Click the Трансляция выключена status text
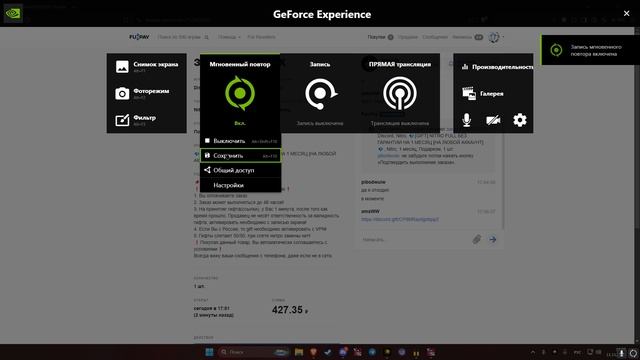Image resolution: width=640 pixels, height=360 pixels. click(x=400, y=123)
